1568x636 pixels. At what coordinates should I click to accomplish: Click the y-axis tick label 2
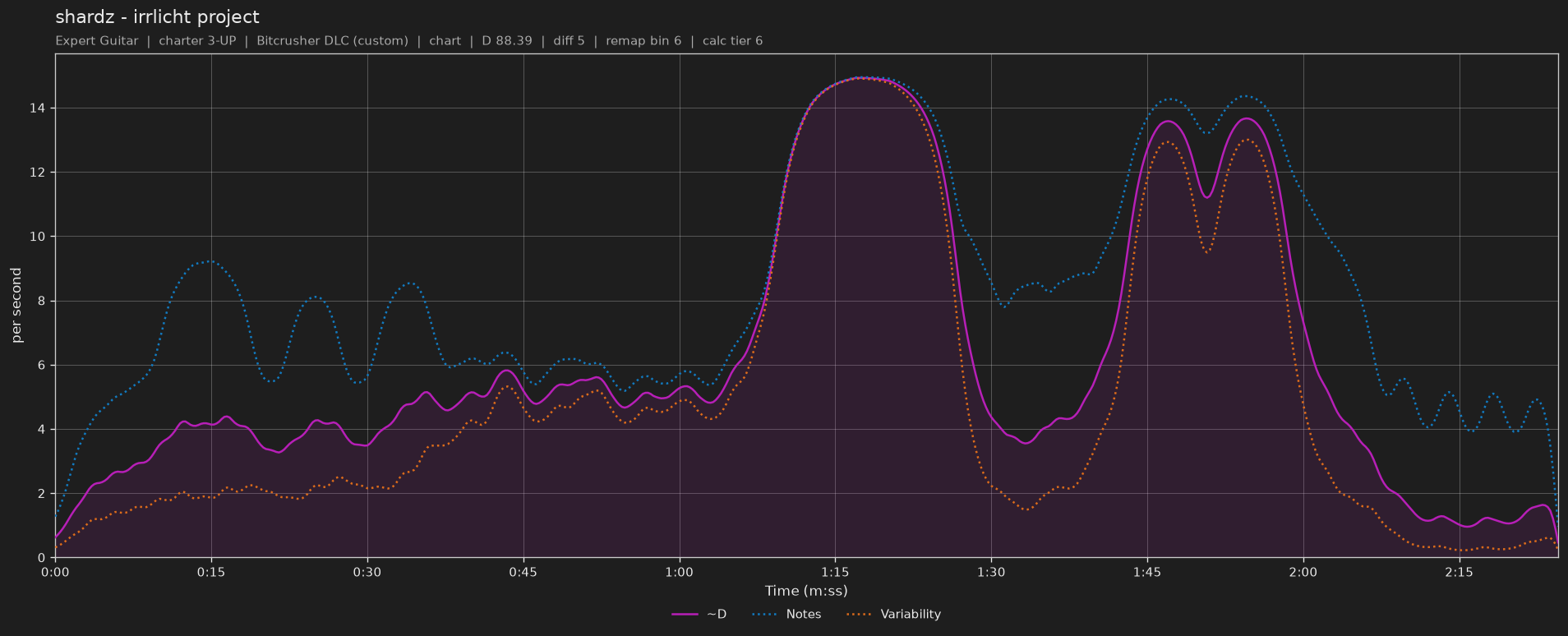point(42,494)
